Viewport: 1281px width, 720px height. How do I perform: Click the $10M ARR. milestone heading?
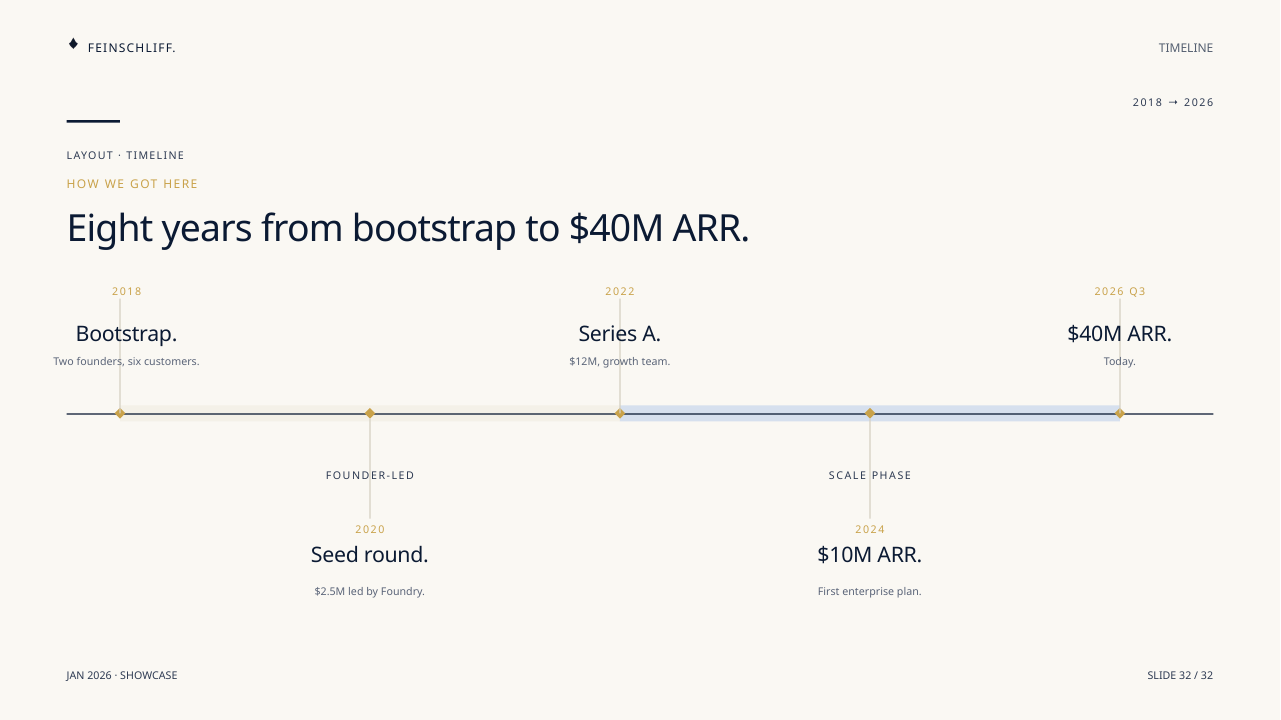pos(870,555)
